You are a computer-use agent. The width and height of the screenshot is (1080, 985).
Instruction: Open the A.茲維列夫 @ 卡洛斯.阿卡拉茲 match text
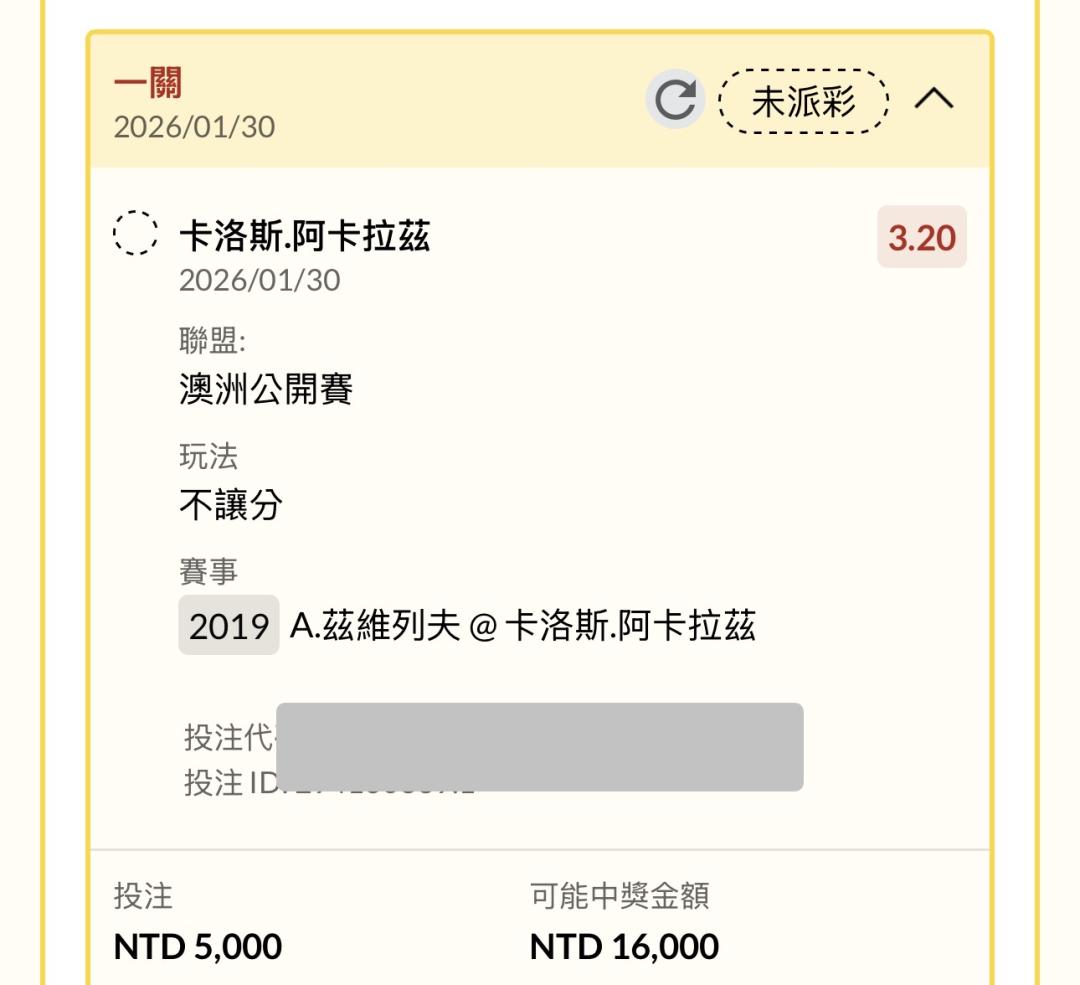coord(522,626)
